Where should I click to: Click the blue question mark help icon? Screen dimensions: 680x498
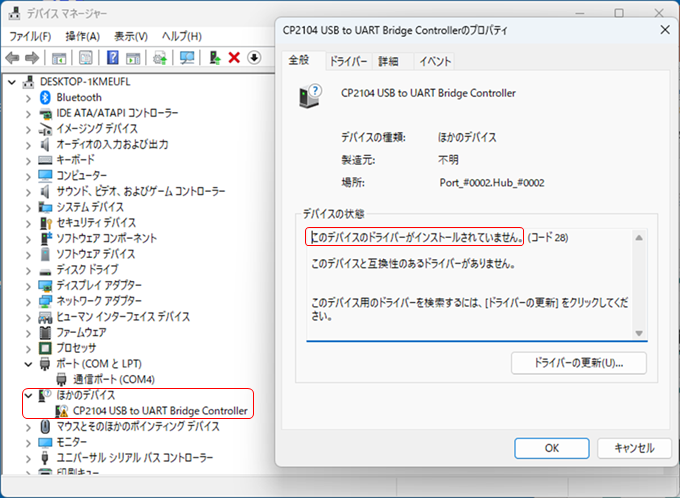tap(113, 58)
